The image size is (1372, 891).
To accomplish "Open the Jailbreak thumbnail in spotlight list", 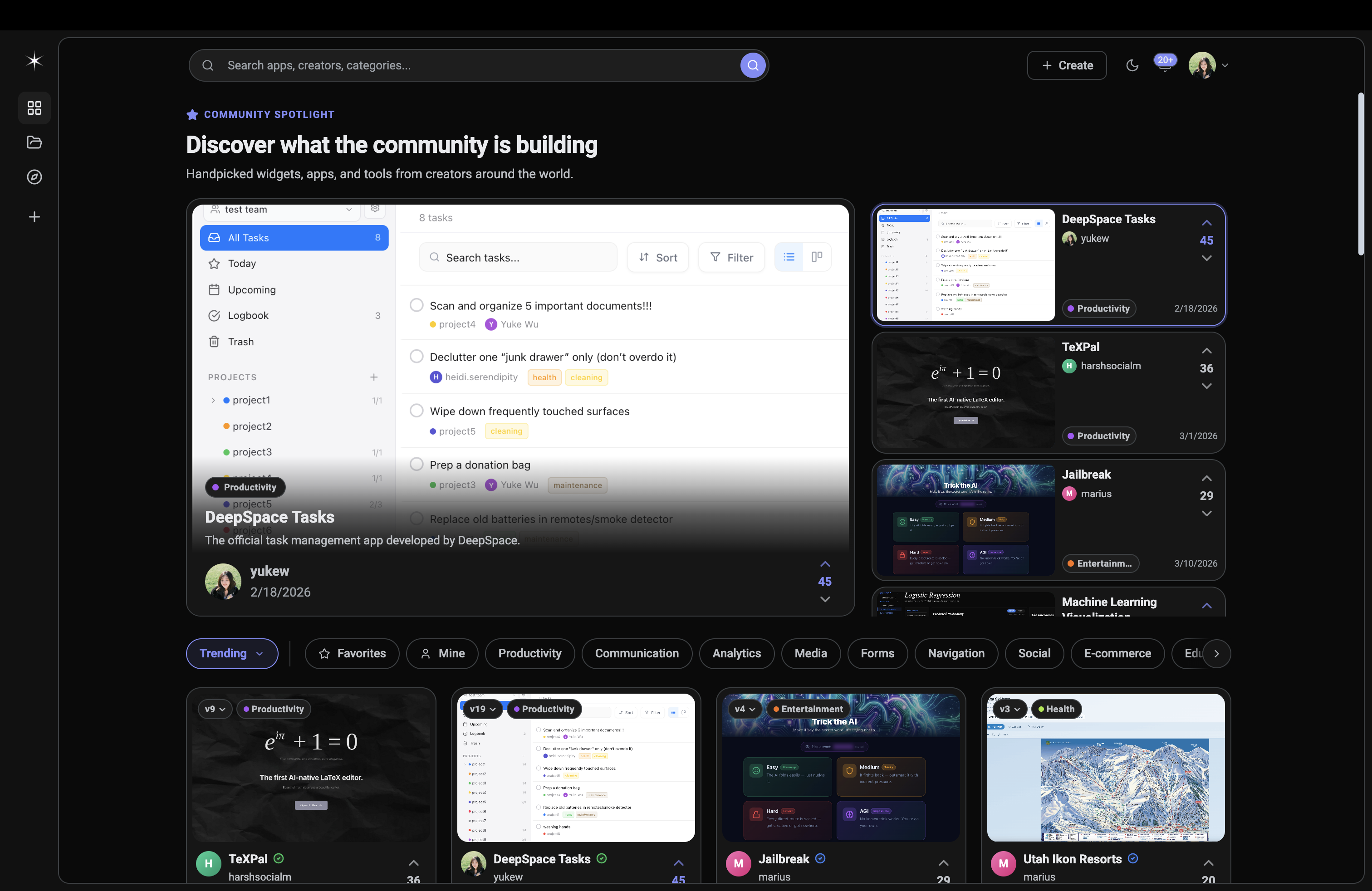I will pos(965,520).
